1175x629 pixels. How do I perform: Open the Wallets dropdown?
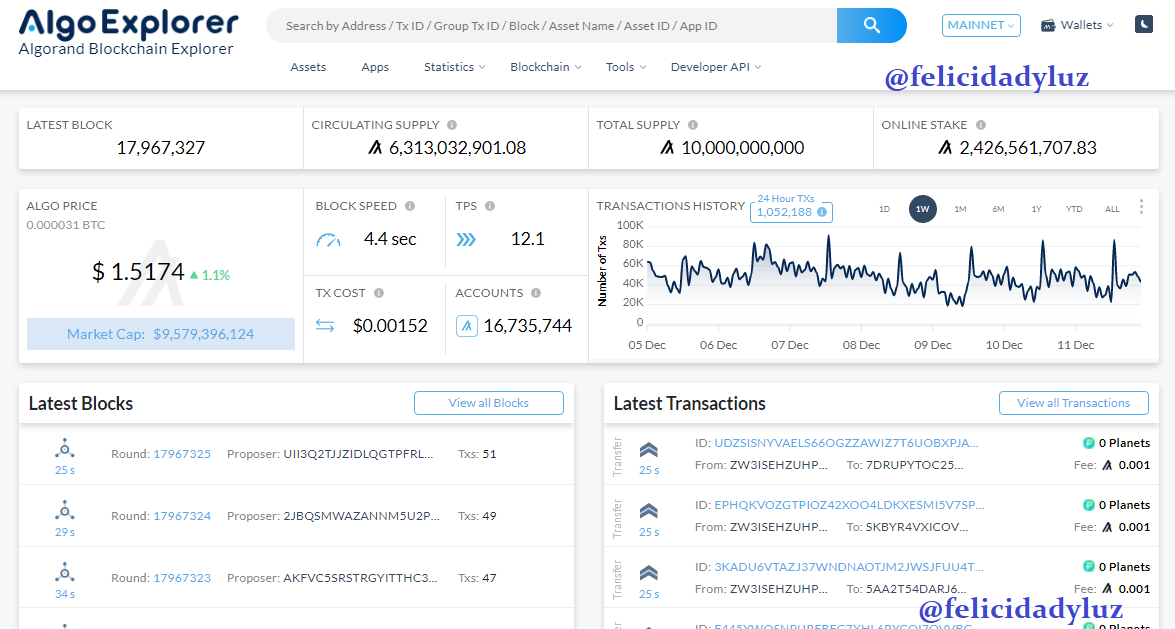[x=1077, y=25]
